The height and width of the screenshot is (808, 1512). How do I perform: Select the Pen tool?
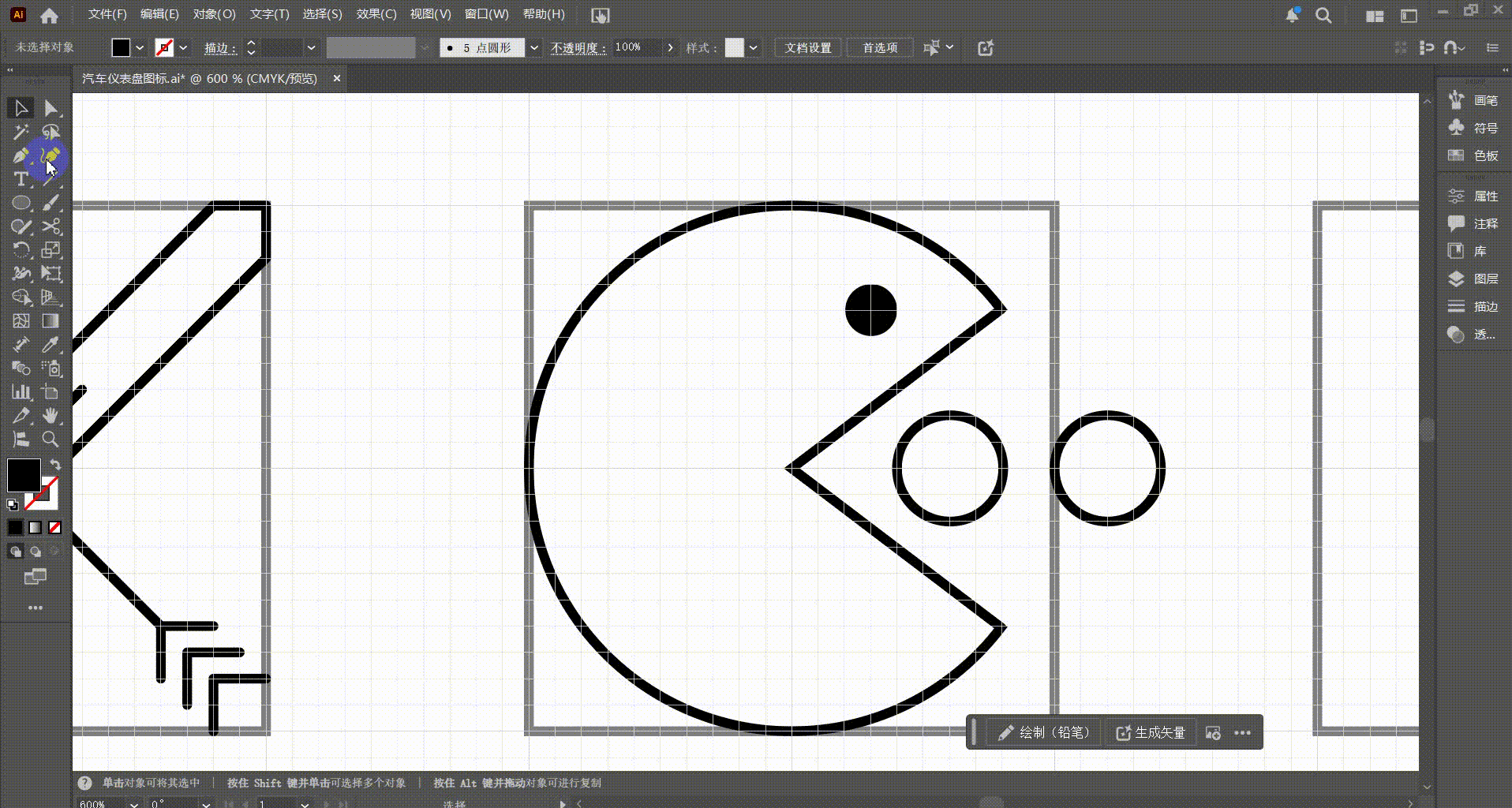(x=21, y=155)
